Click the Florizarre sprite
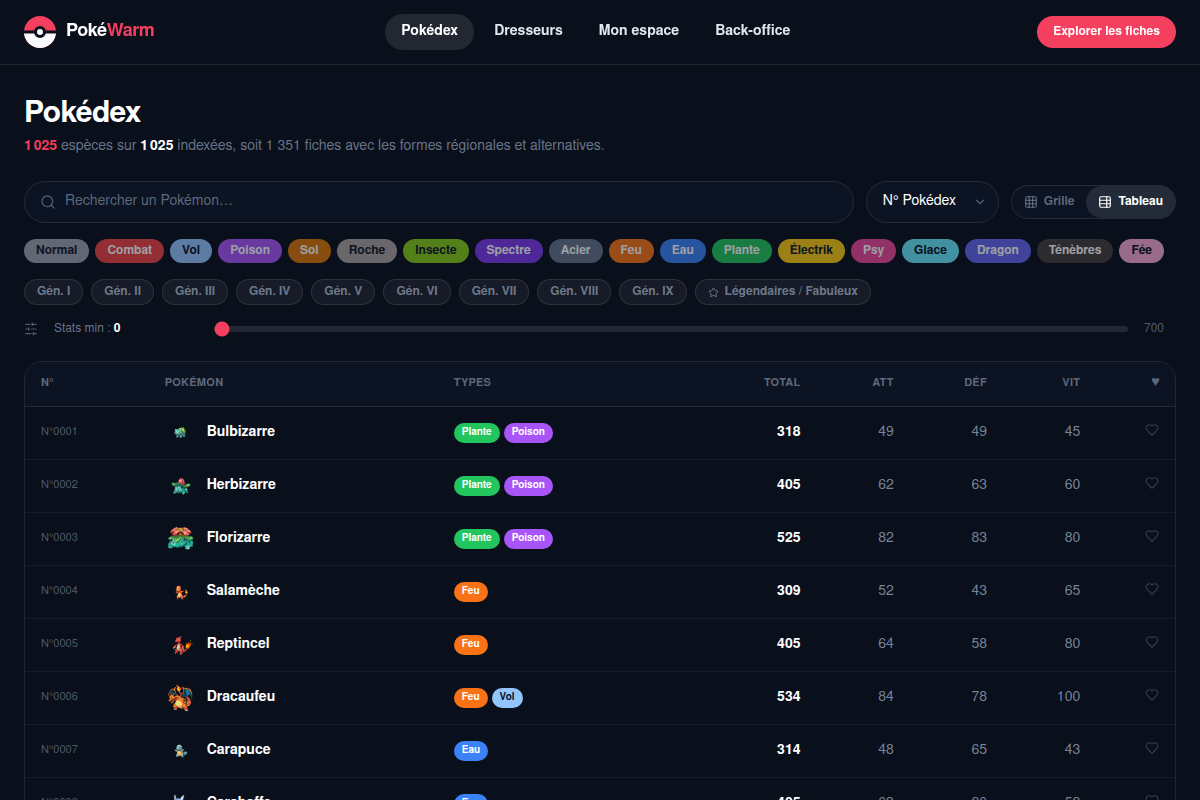Image resolution: width=1200 pixels, height=800 pixels. [x=180, y=538]
